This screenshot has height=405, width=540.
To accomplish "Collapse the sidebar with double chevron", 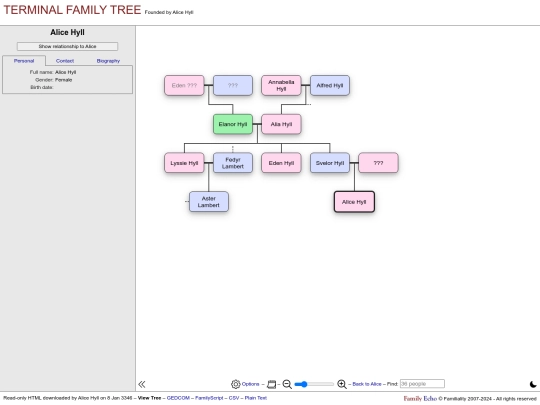I will 142,384.
